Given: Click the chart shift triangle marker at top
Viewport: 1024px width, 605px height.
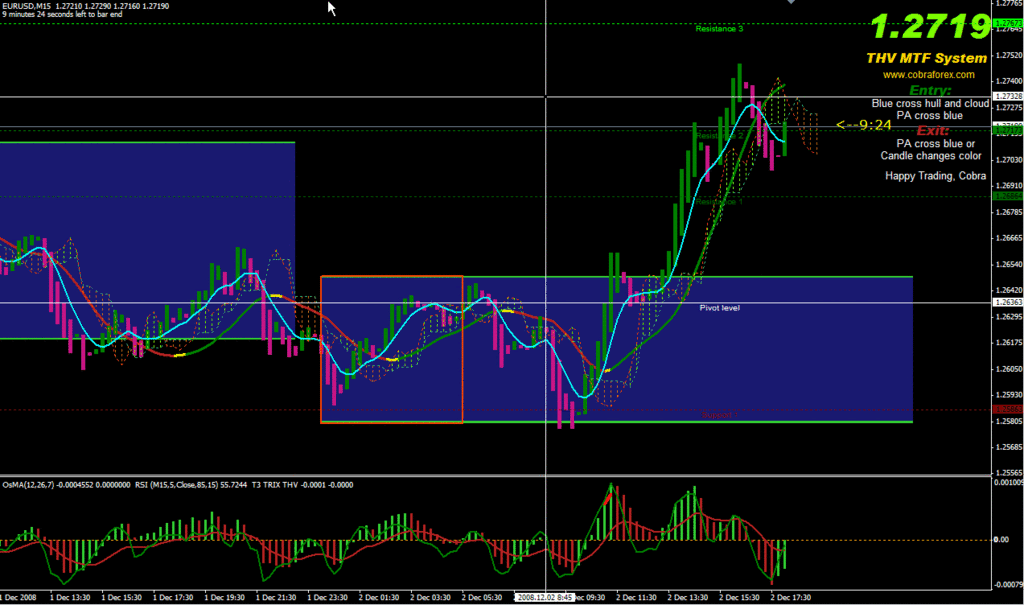Looking at the screenshot, I should (791, 2).
